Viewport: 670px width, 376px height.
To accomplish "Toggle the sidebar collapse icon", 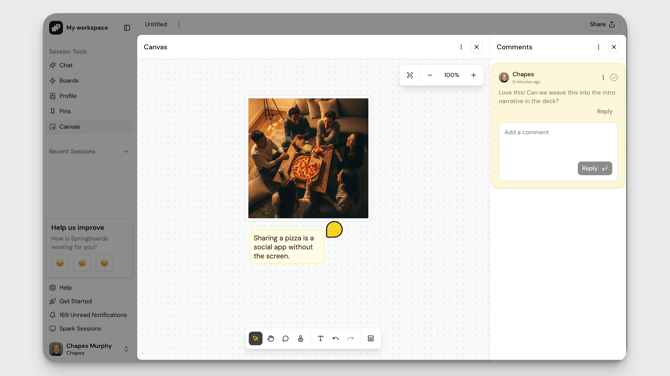I will [x=127, y=28].
